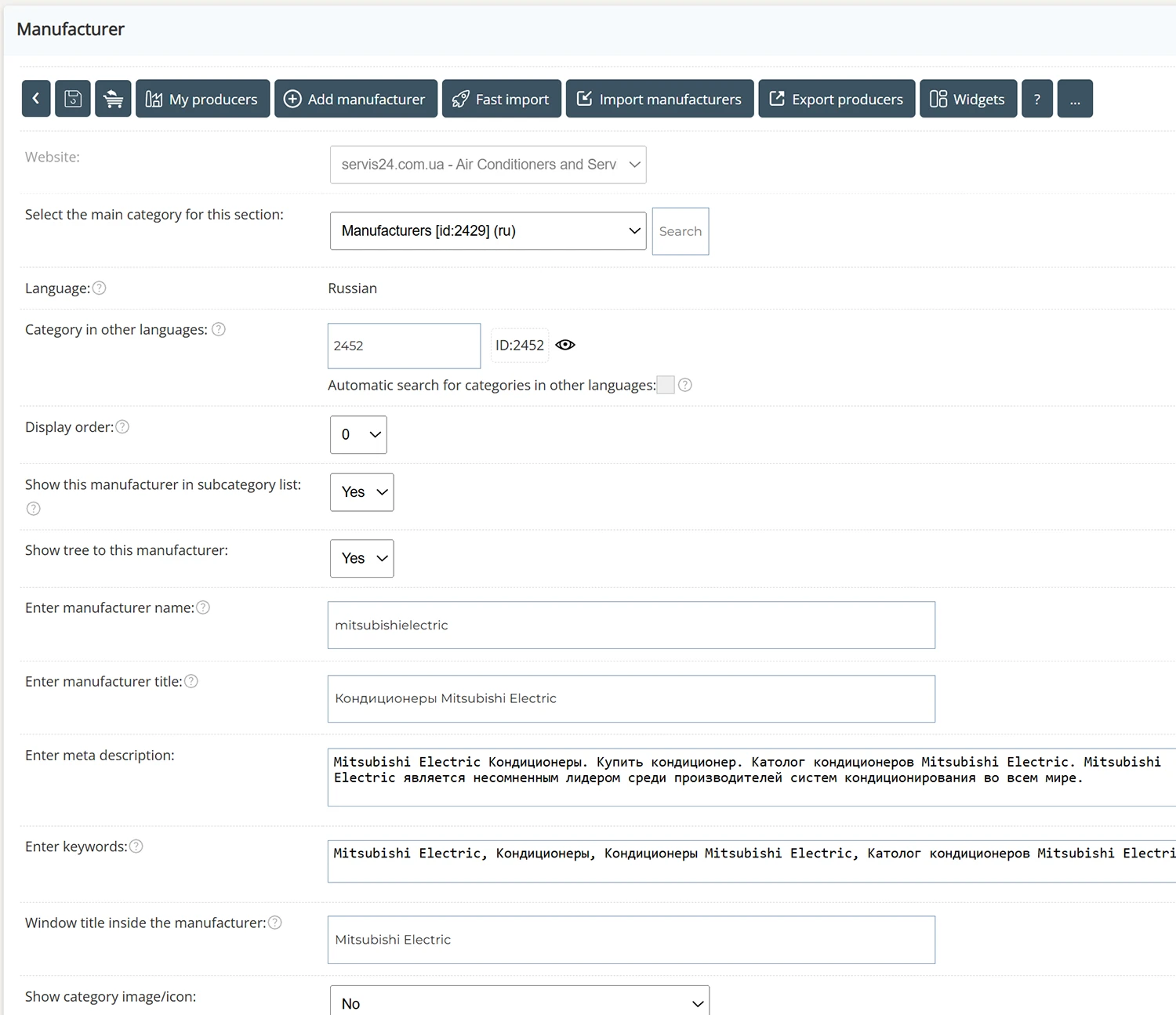Viewport: 1176px width, 1015px height.
Task: Open Import manufacturers
Action: [660, 99]
